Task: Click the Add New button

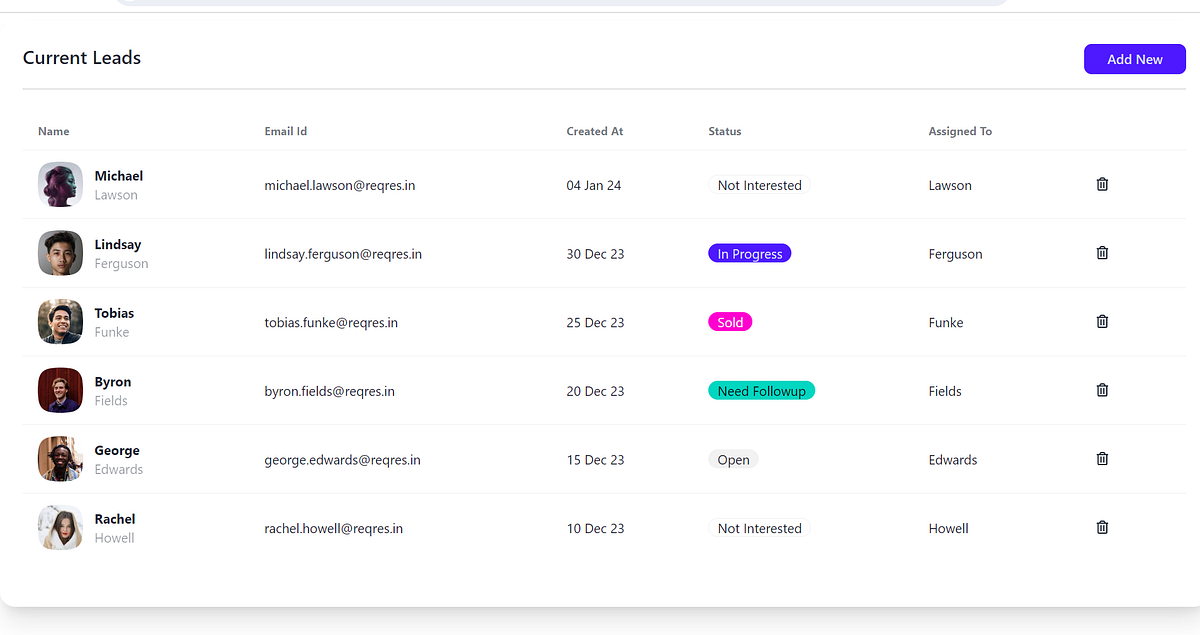Action: 1134,58
